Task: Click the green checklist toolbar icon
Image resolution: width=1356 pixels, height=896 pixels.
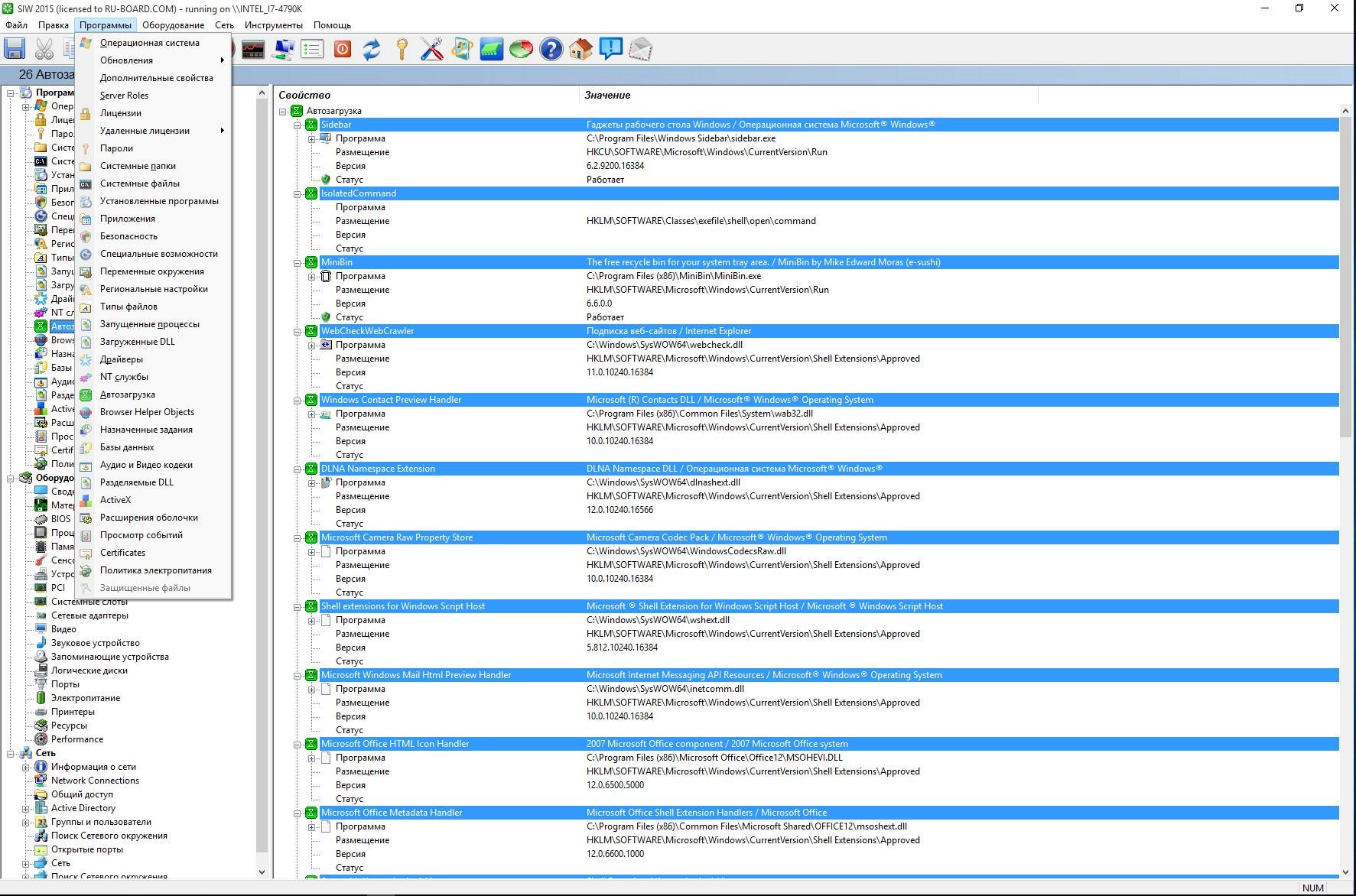Action: (312, 50)
